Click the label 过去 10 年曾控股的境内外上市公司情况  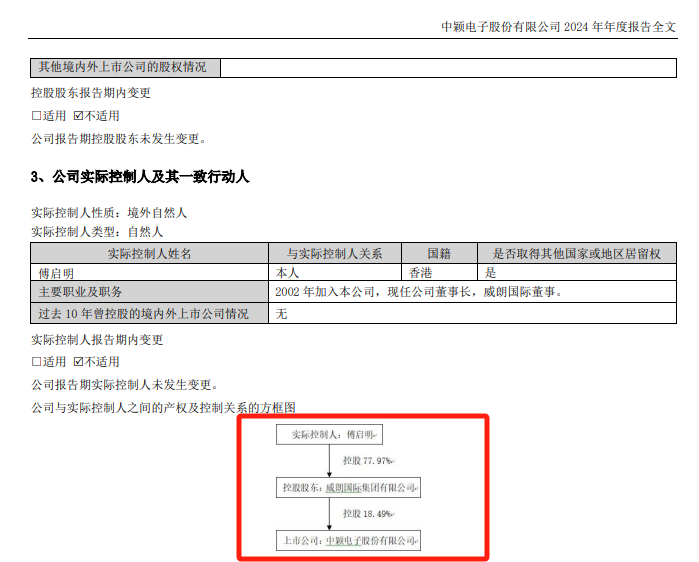coord(149,313)
